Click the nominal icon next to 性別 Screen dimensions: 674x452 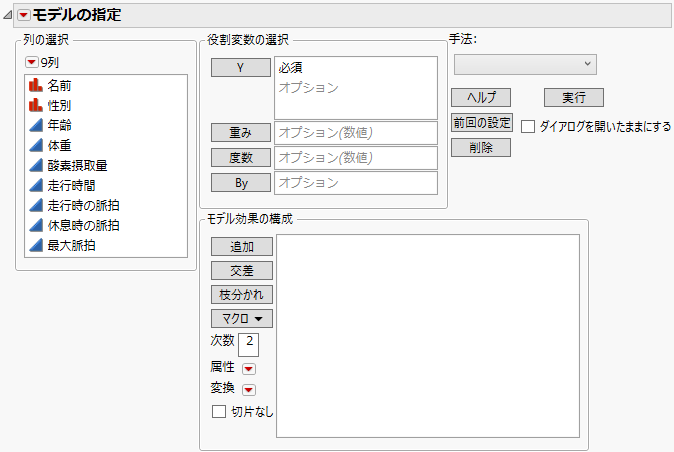coord(34,105)
